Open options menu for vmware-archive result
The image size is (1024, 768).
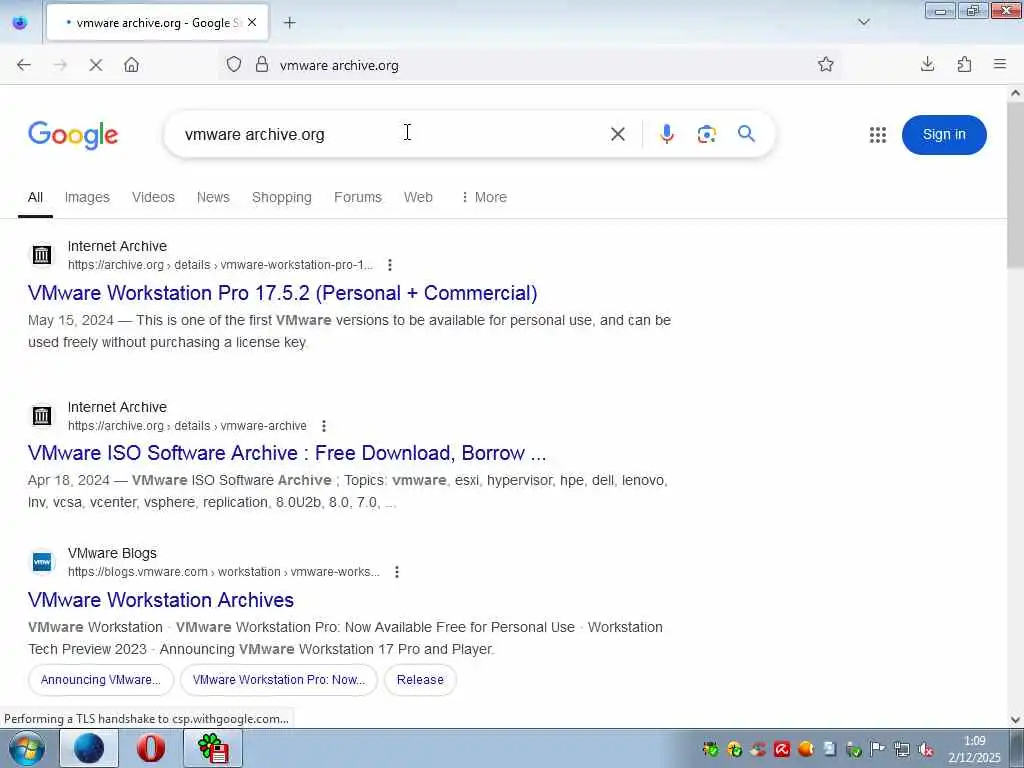click(x=324, y=426)
